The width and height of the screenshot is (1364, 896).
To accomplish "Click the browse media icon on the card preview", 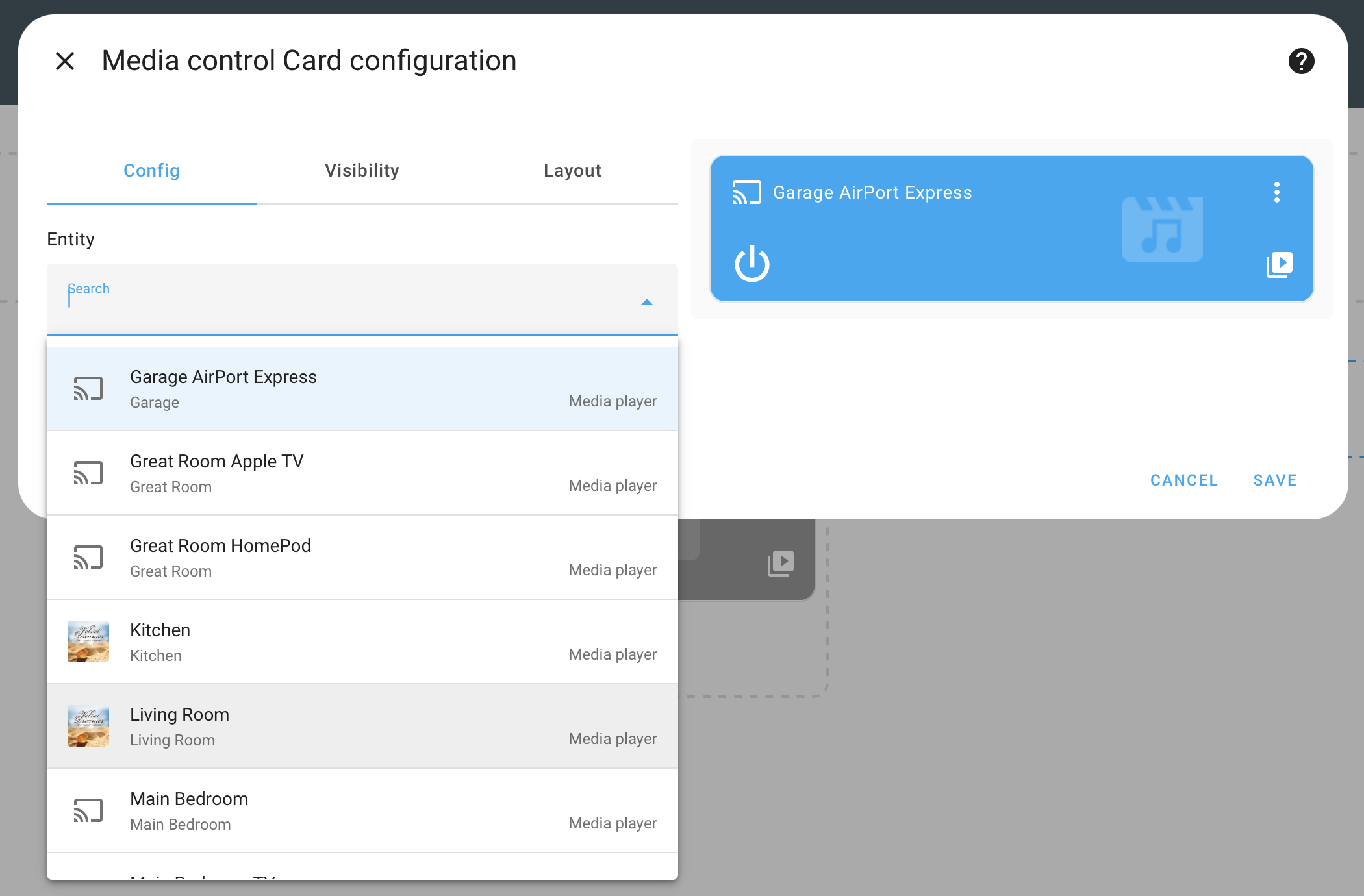I will (1278, 264).
